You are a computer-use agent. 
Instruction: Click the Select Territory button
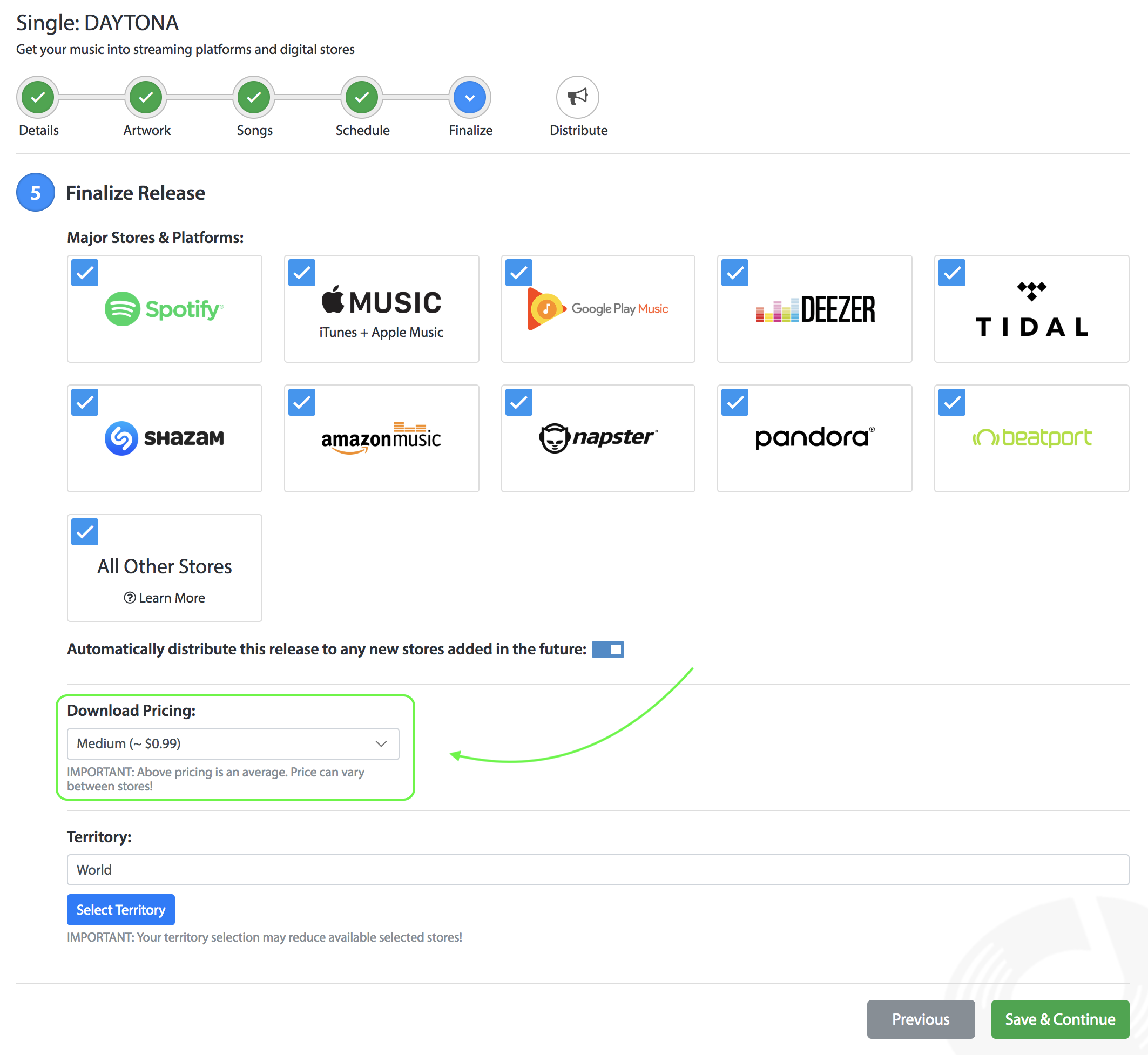121,910
